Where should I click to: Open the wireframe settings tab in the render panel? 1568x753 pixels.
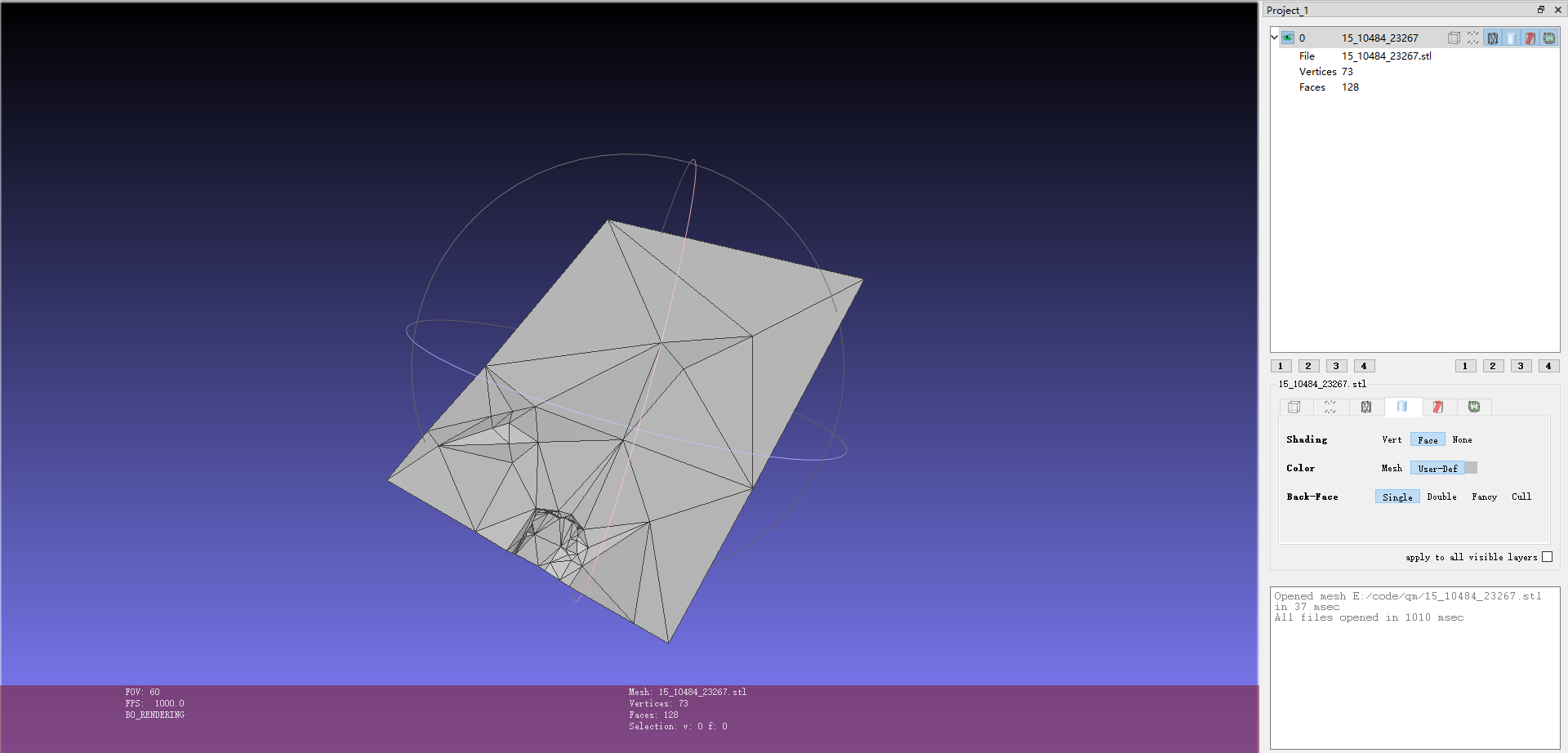[x=1366, y=407]
